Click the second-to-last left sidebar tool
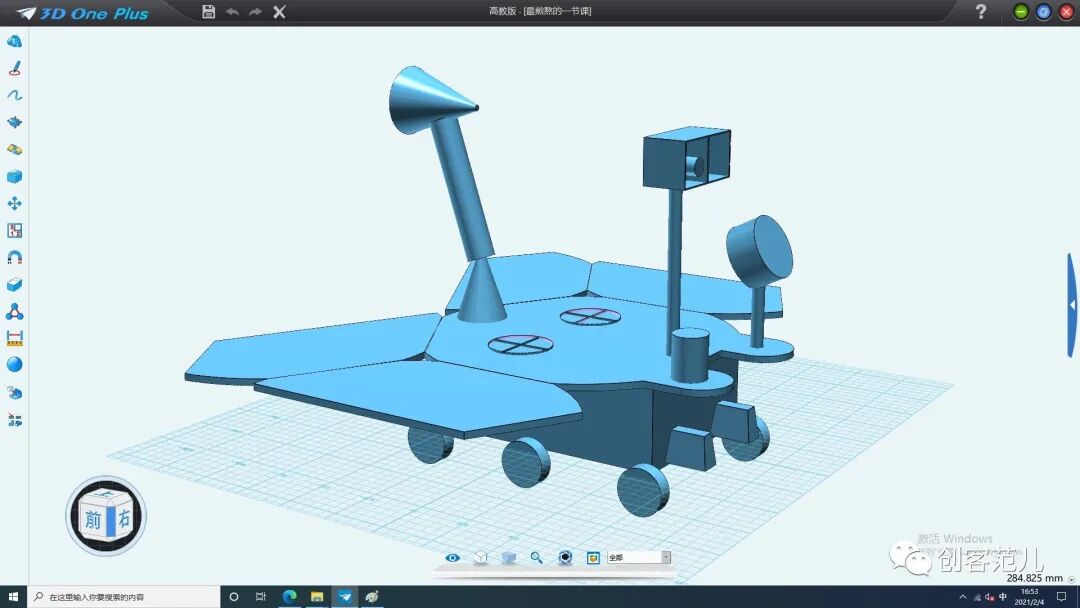 point(14,392)
